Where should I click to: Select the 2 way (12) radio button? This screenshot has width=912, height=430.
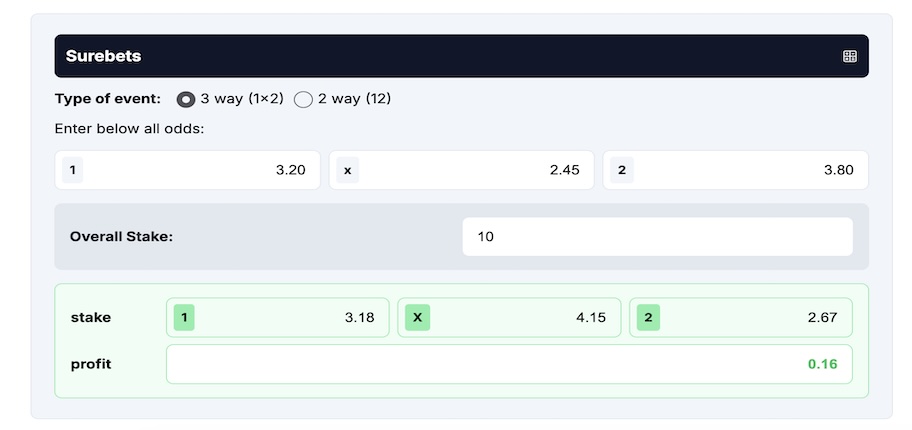(x=303, y=99)
